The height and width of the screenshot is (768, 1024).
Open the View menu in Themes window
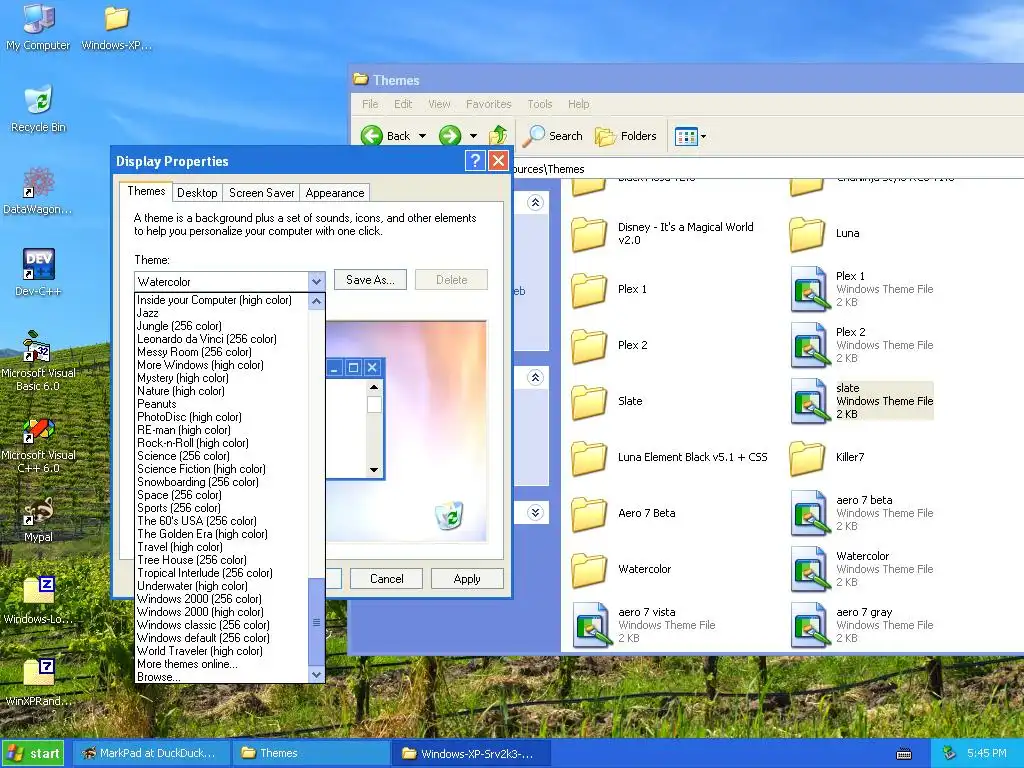(440, 104)
